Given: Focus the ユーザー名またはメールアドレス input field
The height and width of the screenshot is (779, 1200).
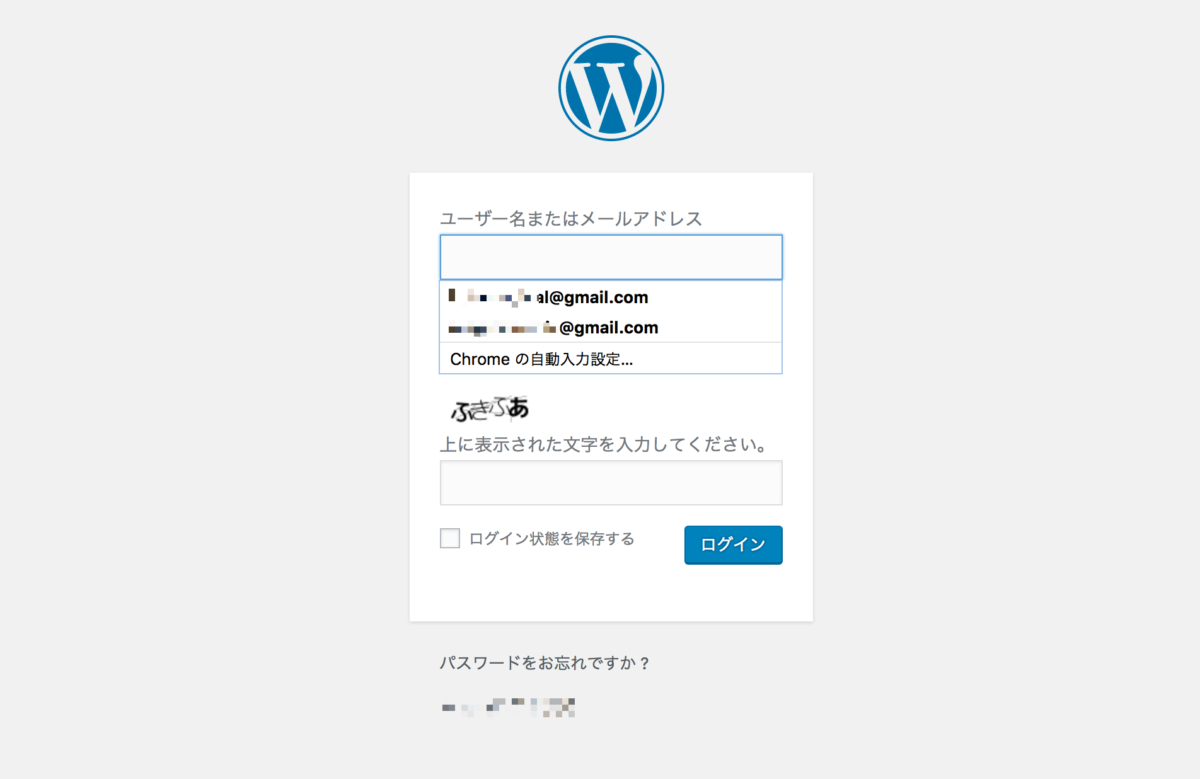Looking at the screenshot, I should [611, 257].
